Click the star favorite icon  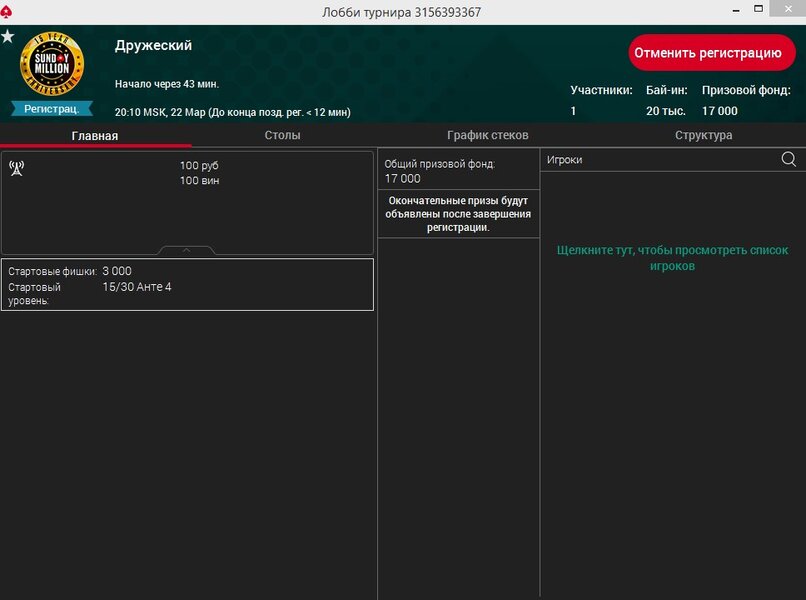[x=8, y=36]
